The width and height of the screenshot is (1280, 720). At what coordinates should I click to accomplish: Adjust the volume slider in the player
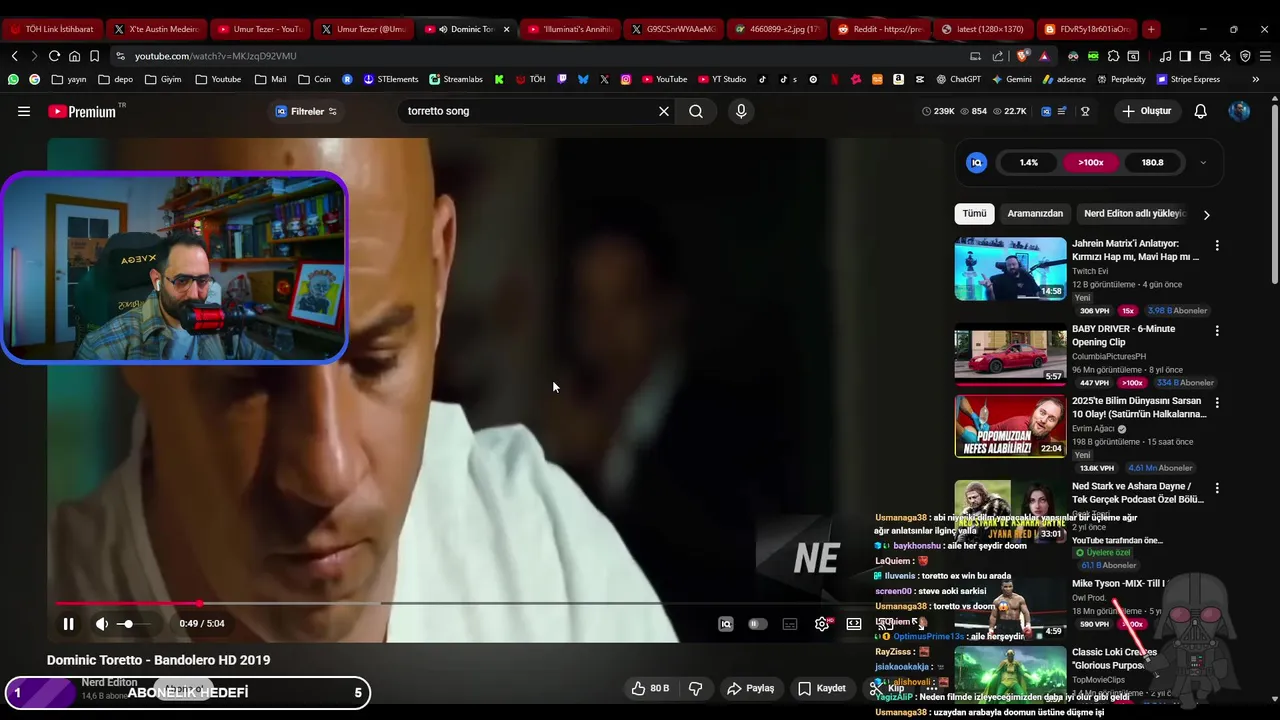click(134, 624)
